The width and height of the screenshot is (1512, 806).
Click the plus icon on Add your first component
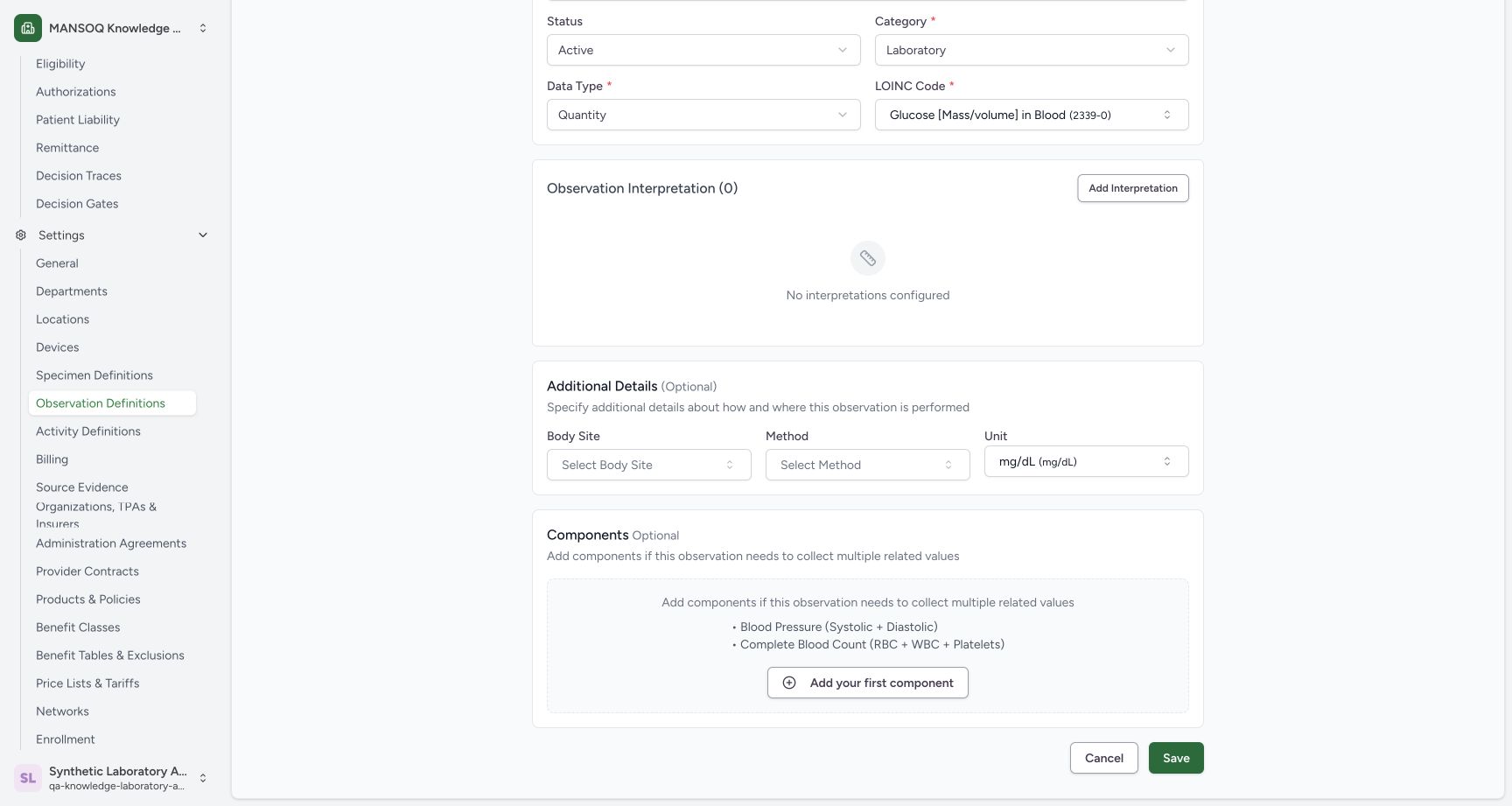coord(789,683)
